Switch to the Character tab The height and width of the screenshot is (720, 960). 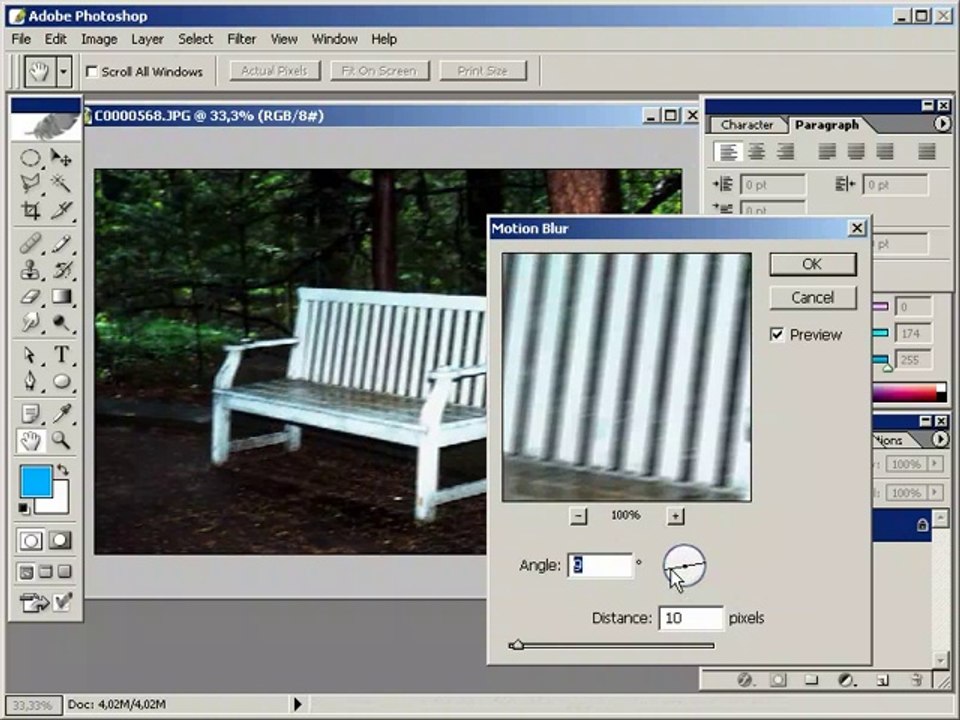[746, 125]
